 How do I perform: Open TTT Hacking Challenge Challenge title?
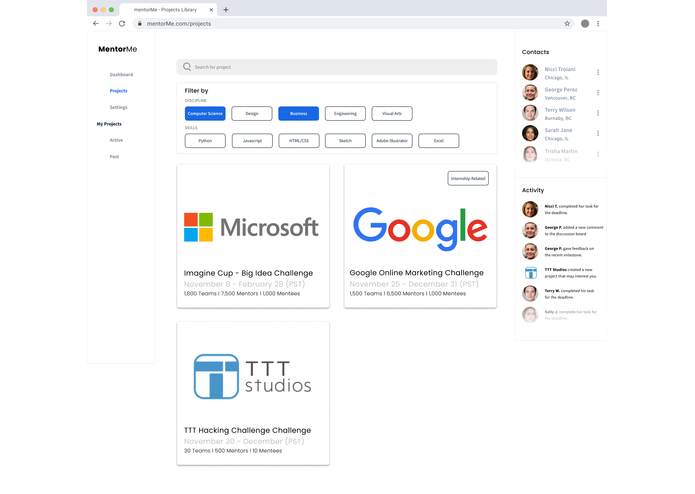(247, 430)
